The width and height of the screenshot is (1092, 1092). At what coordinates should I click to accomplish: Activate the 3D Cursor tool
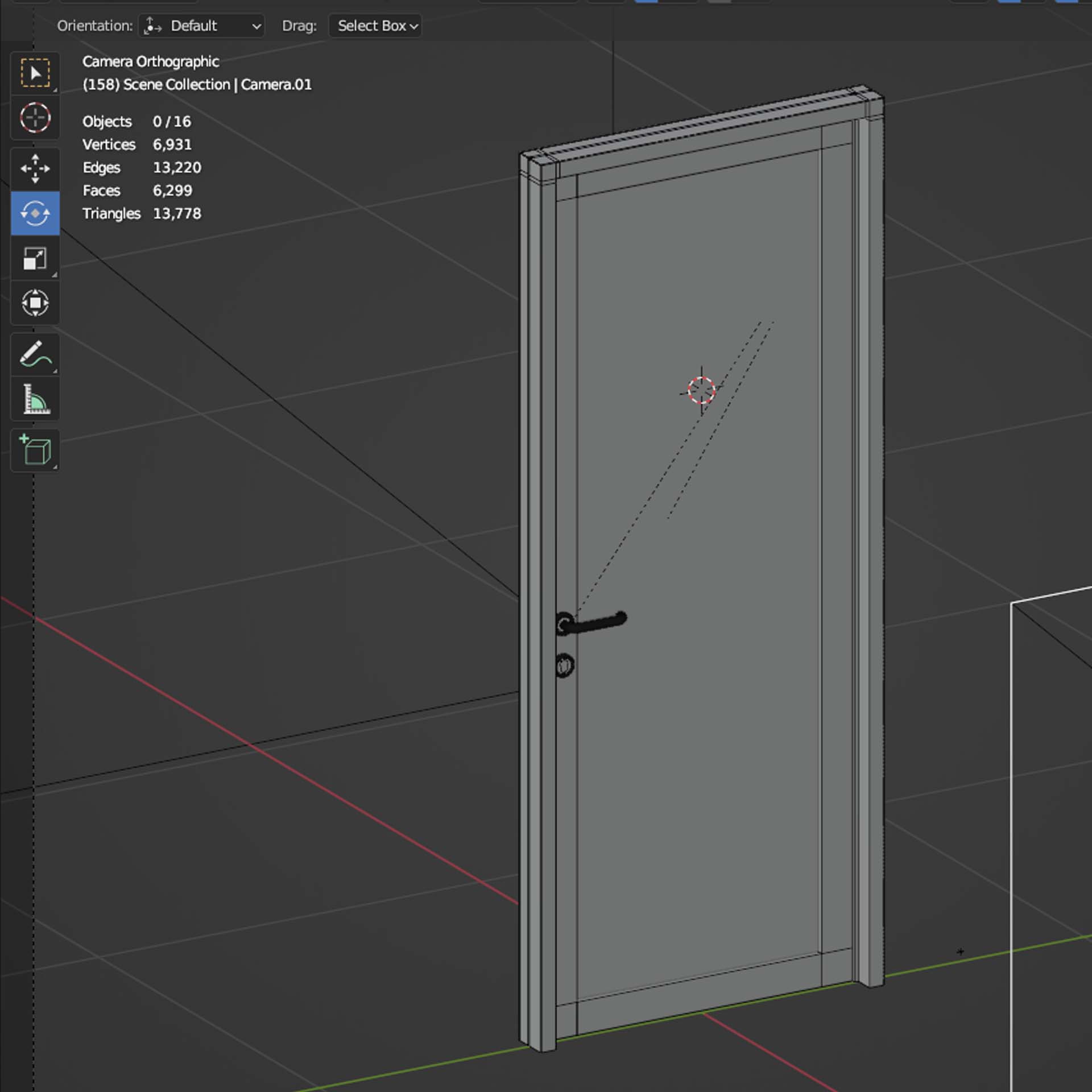click(x=35, y=118)
